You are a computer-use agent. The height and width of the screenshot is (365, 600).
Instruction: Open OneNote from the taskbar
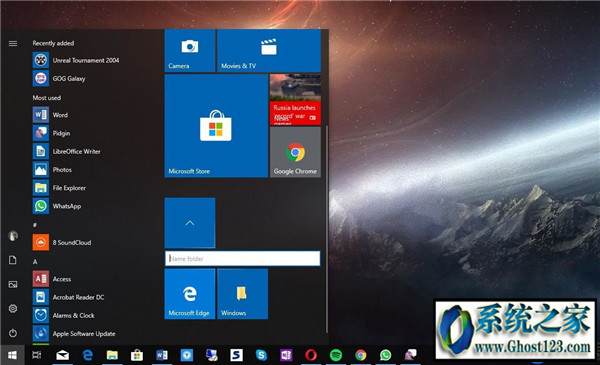click(286, 355)
